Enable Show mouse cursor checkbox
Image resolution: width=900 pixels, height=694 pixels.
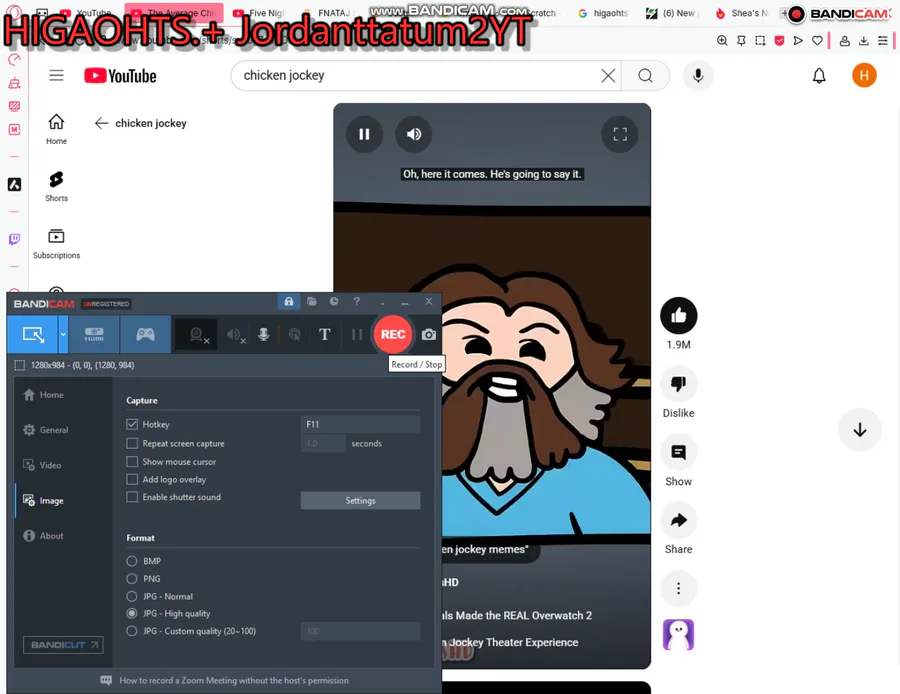(x=132, y=462)
